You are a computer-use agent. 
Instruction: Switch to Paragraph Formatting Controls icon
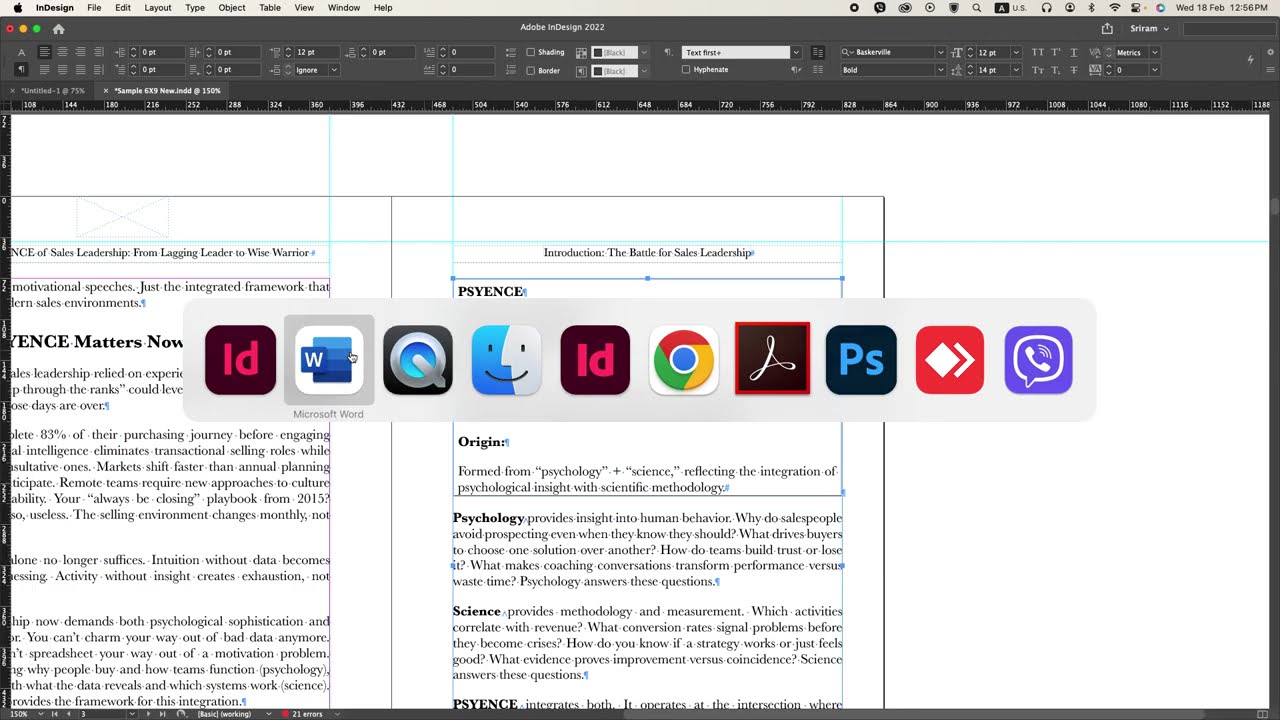point(21,70)
